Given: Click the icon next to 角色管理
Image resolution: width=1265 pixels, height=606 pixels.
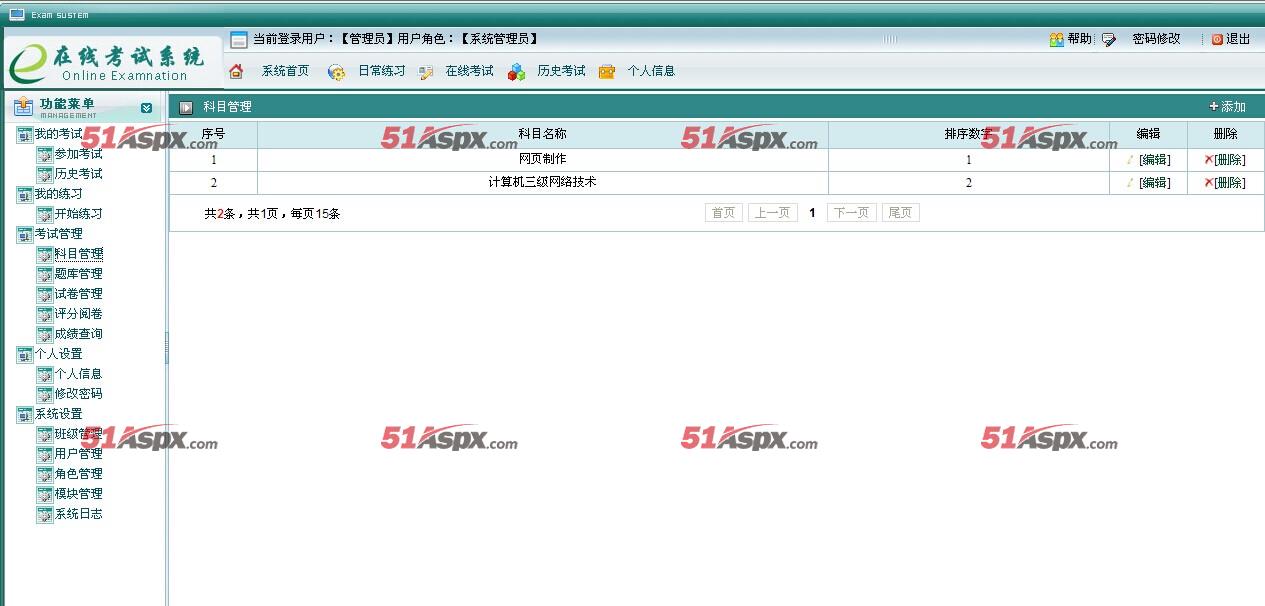Looking at the screenshot, I should (x=44, y=474).
